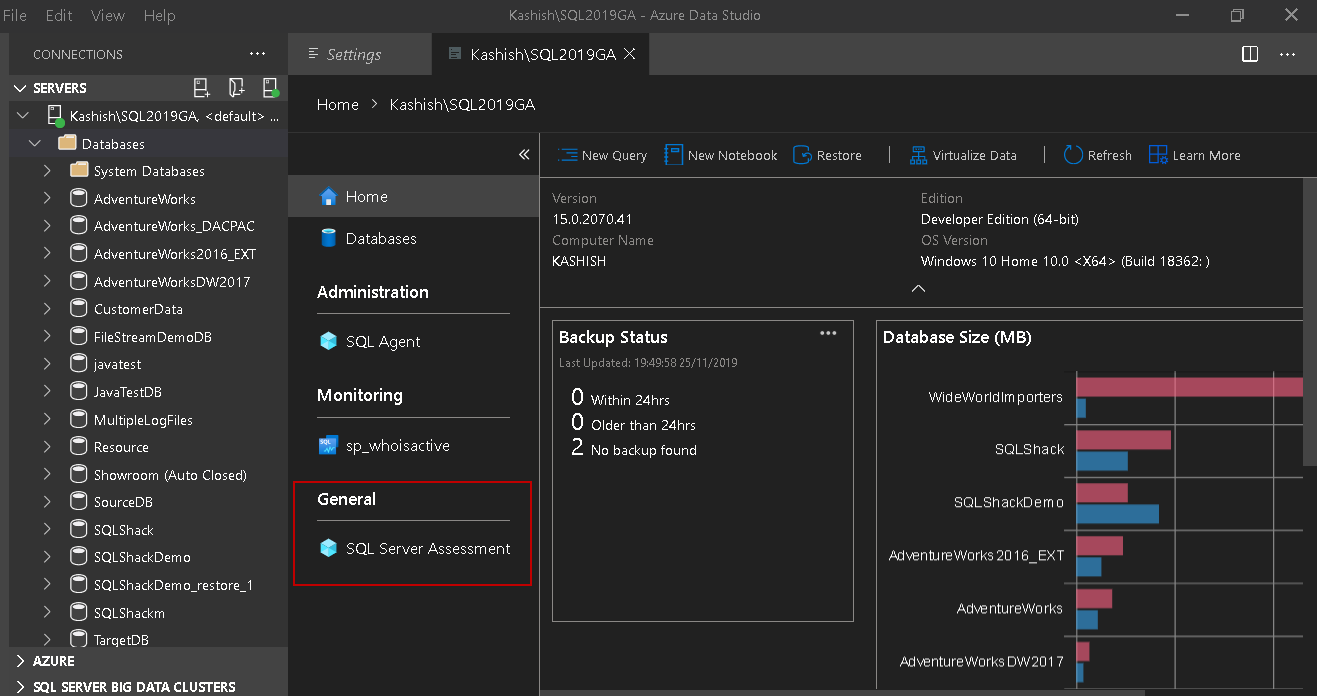Open Backup Status widget options menu

828,334
